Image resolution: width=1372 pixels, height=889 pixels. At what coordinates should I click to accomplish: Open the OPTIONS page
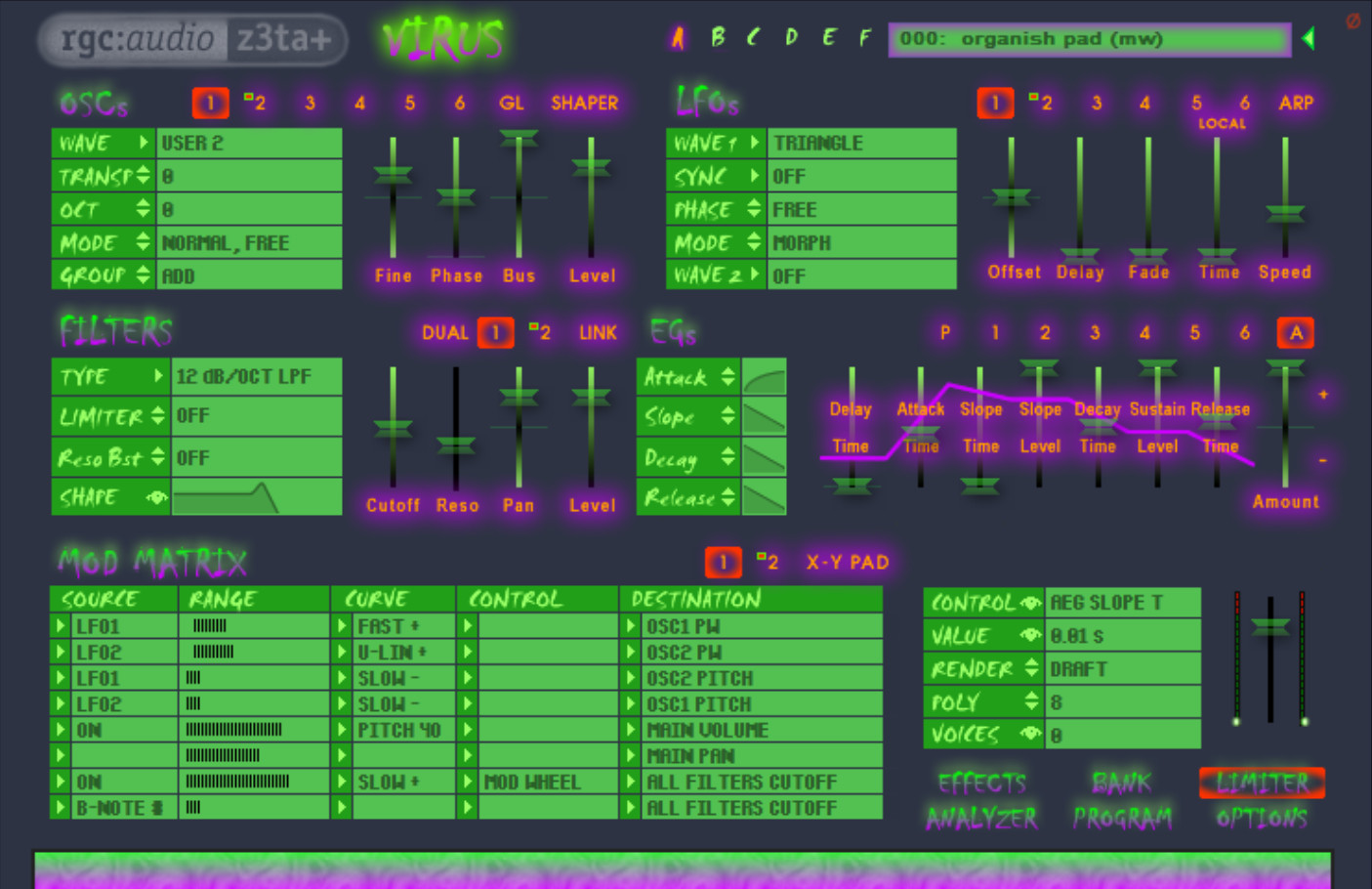1262,818
